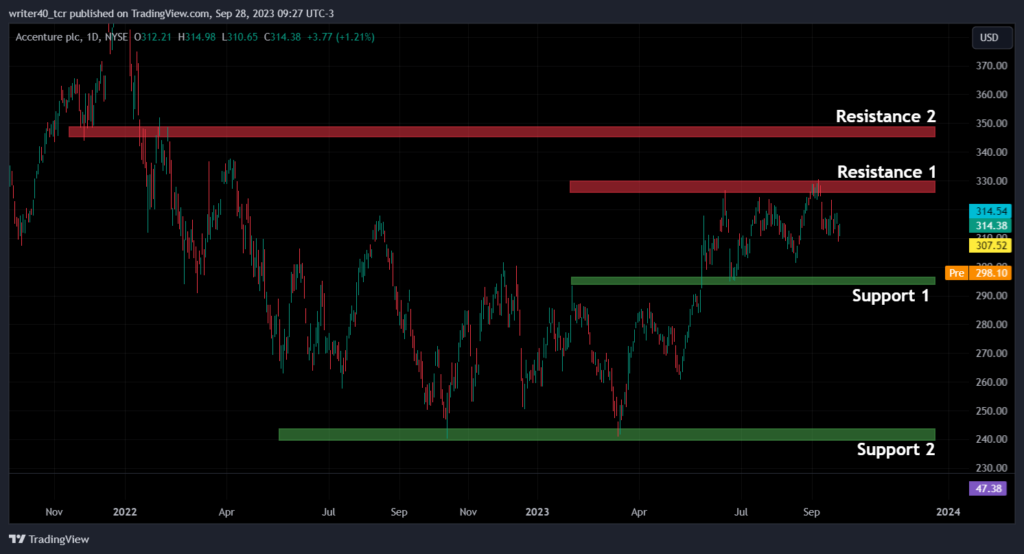Click the Resistance 1 label
This screenshot has height=554, width=1024.
(x=886, y=172)
